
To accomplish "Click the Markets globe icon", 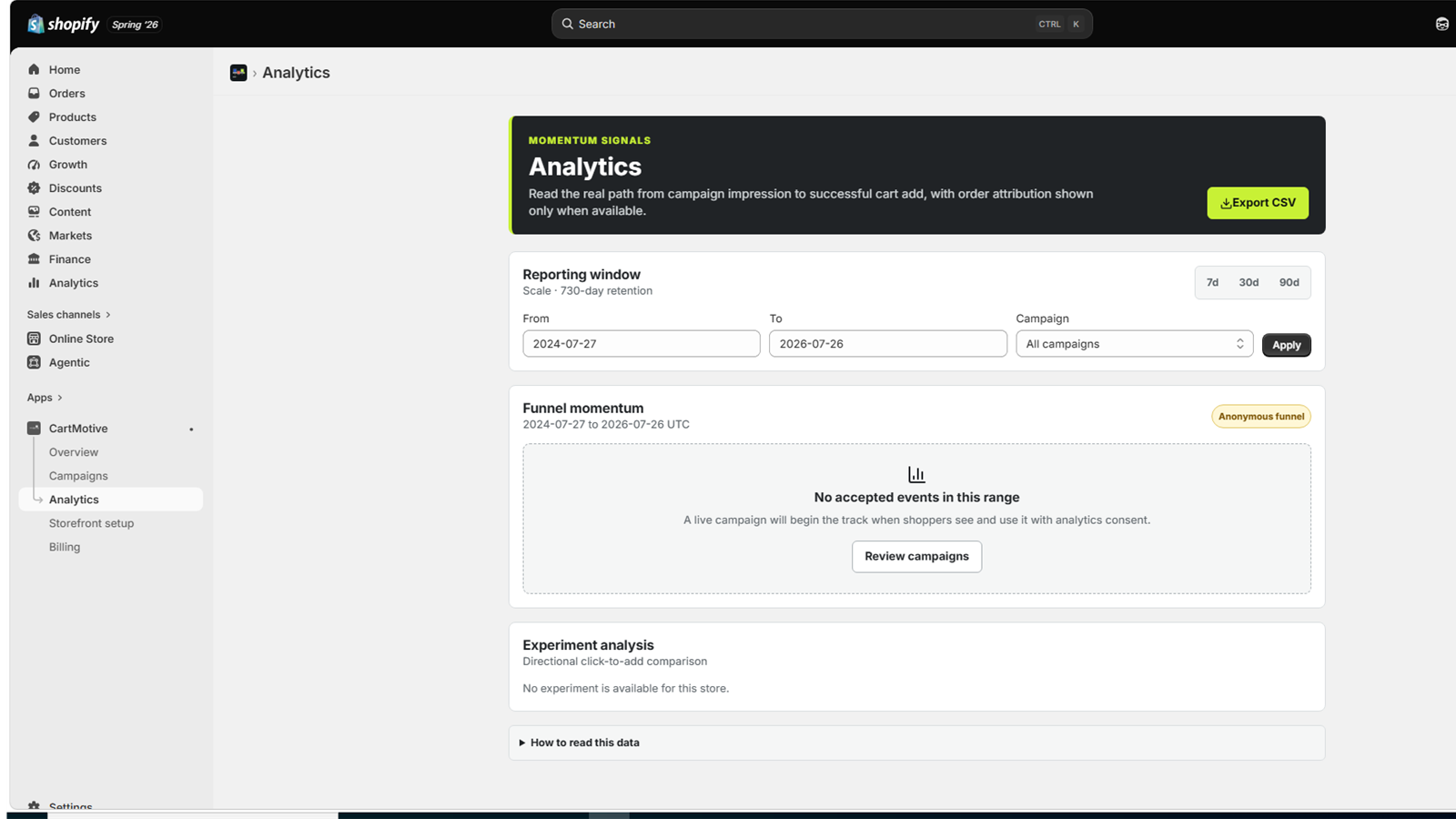I will tap(34, 235).
